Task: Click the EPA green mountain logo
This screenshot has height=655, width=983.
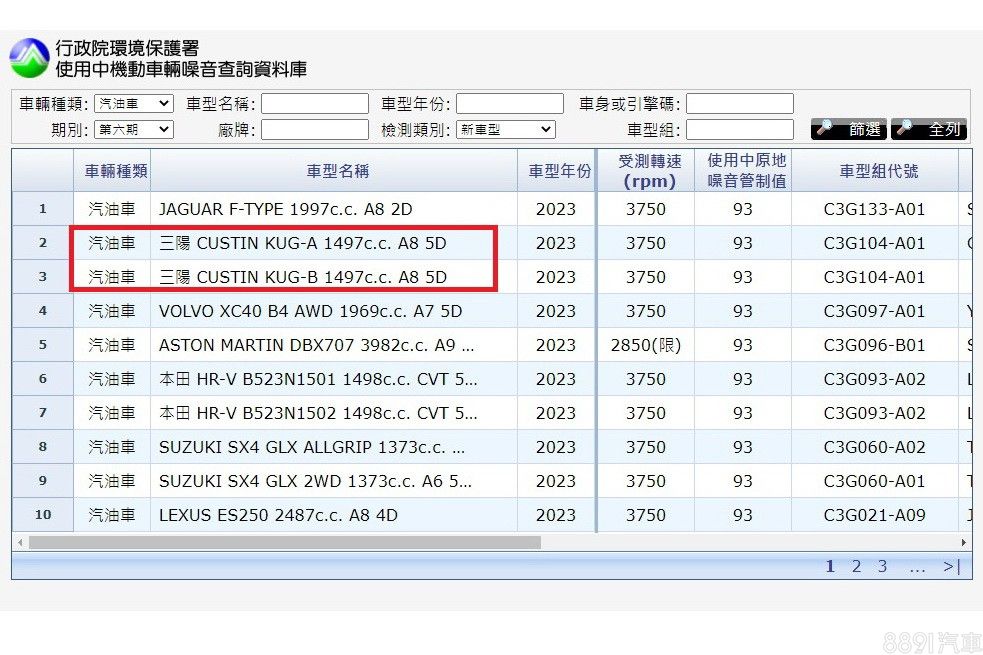Action: [29, 58]
